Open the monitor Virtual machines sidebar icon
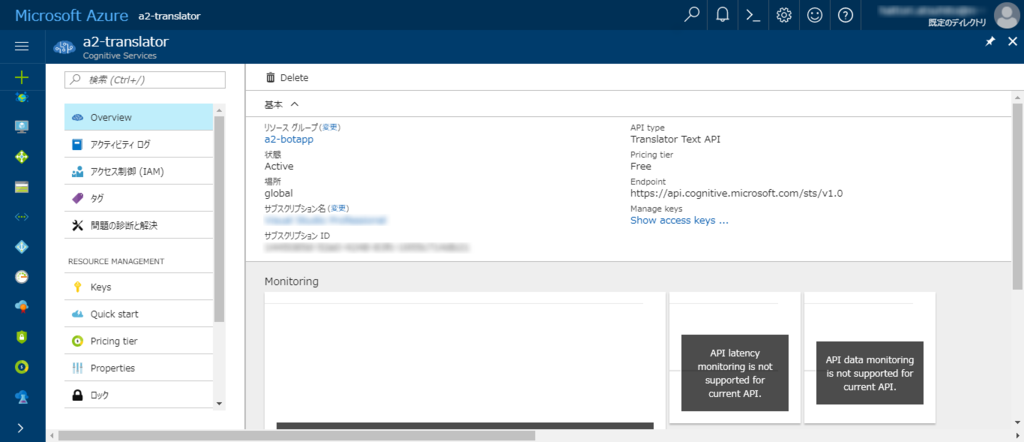This screenshot has height=442, width=1024. coord(22,127)
